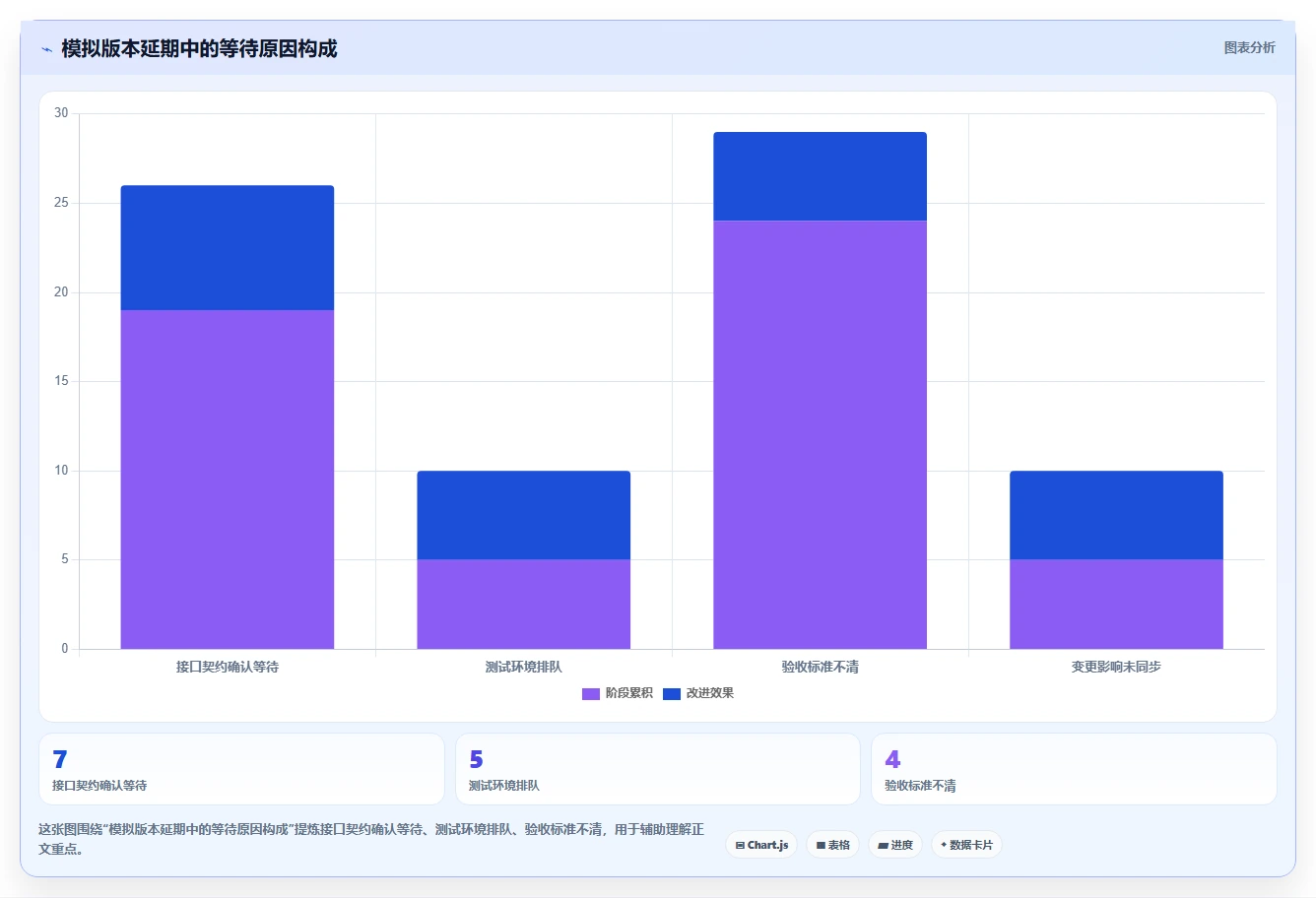Click the purple bar segment for 接口契约确认等待
Viewport: 1316px width, 898px height.
tap(228, 480)
